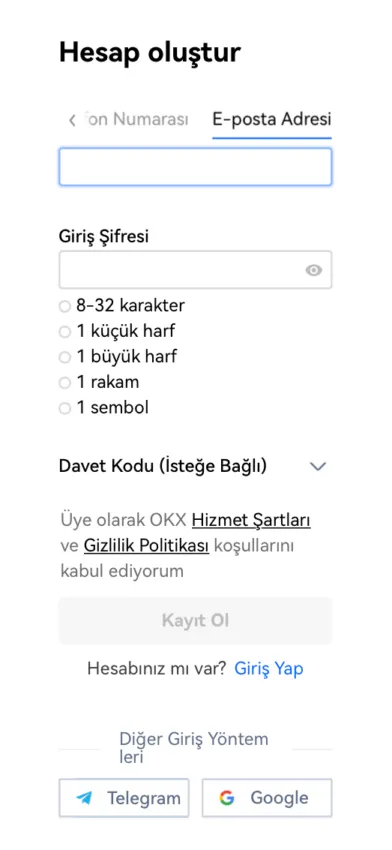Viewport: 392px width, 850px height.
Task: Focus the email address input field
Action: [195, 167]
